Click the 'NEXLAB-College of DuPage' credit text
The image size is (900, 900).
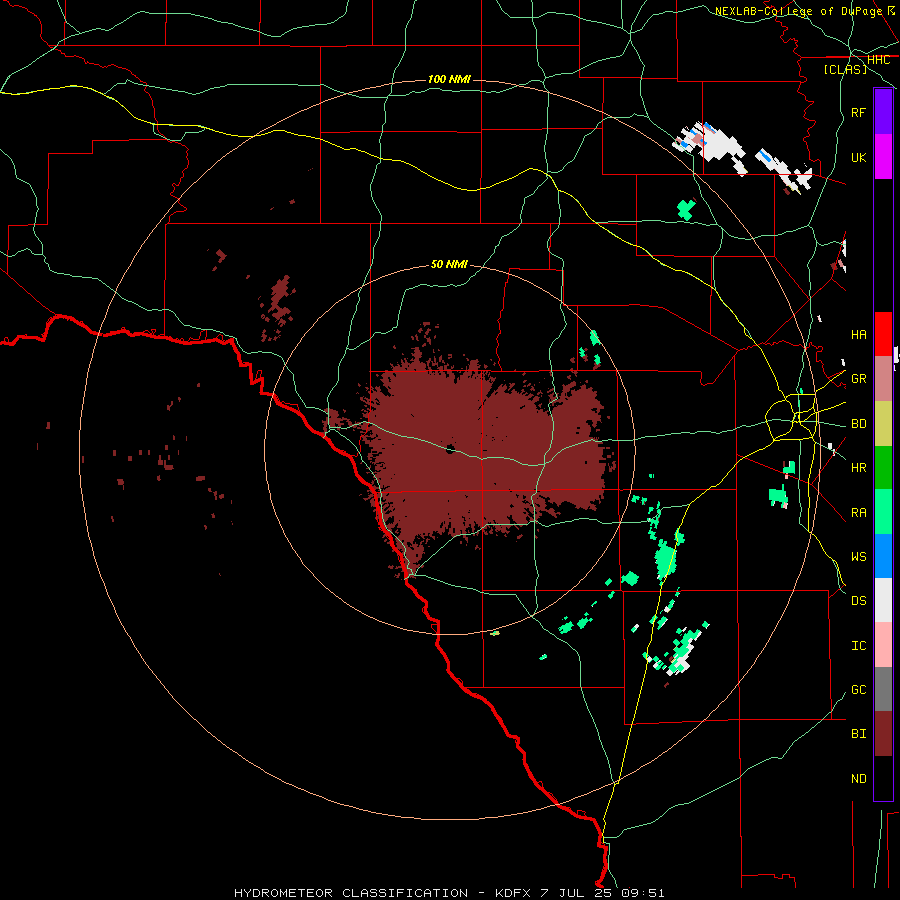pyautogui.click(x=798, y=11)
